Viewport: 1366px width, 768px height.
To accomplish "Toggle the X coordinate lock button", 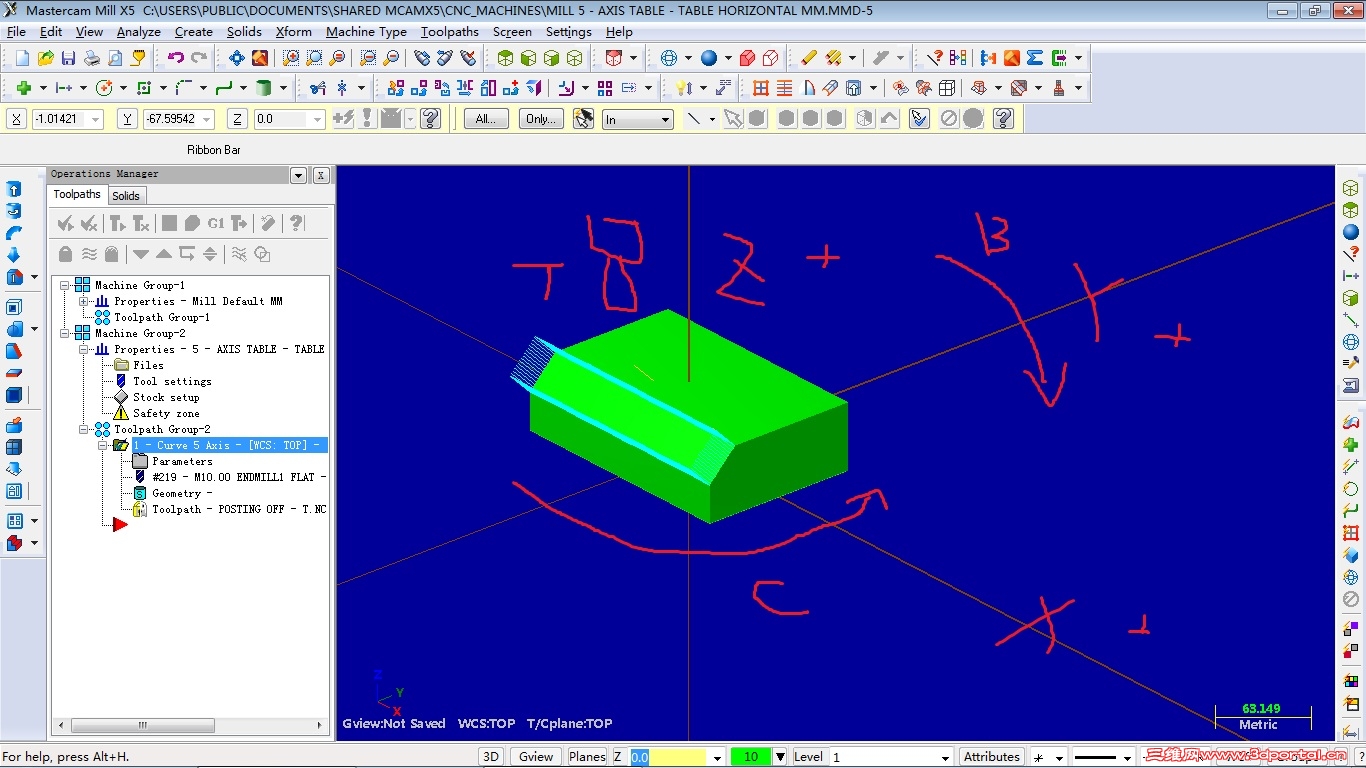I will click(x=17, y=119).
